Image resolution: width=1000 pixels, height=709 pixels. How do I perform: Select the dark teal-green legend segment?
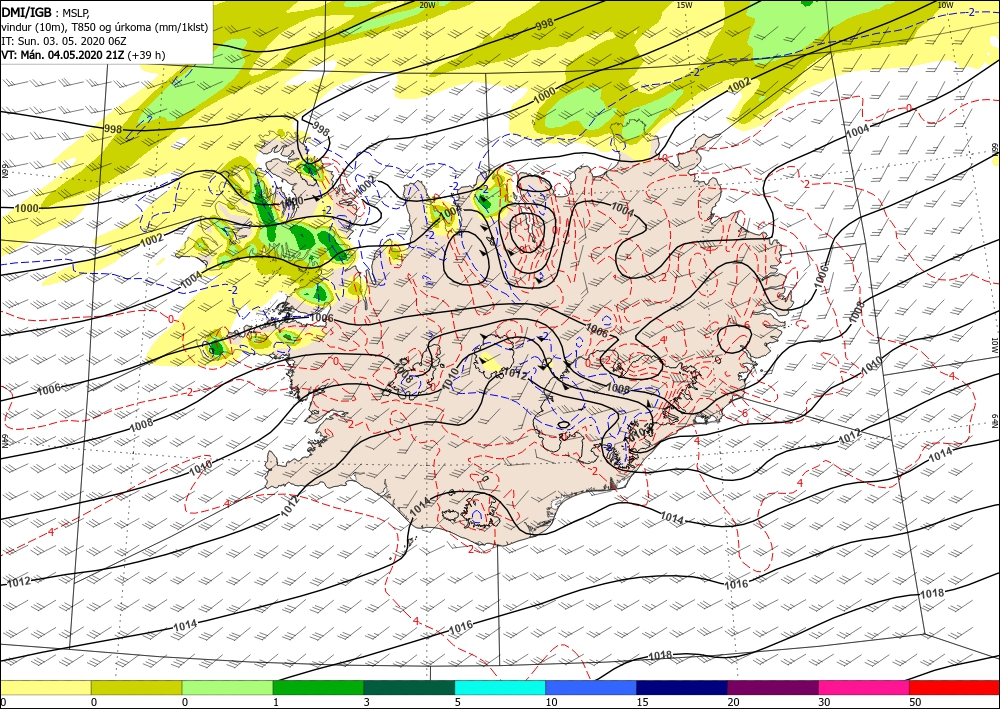[x=409, y=688]
